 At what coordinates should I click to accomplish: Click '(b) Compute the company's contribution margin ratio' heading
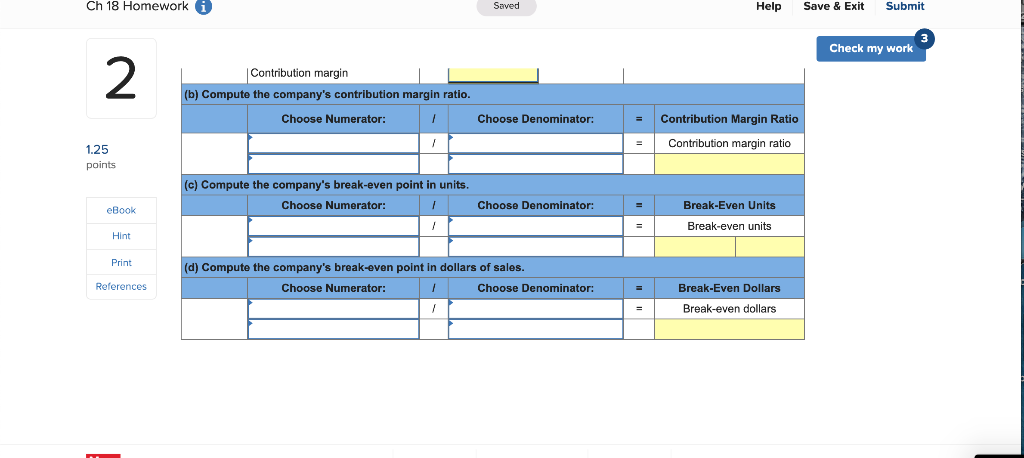point(327,95)
